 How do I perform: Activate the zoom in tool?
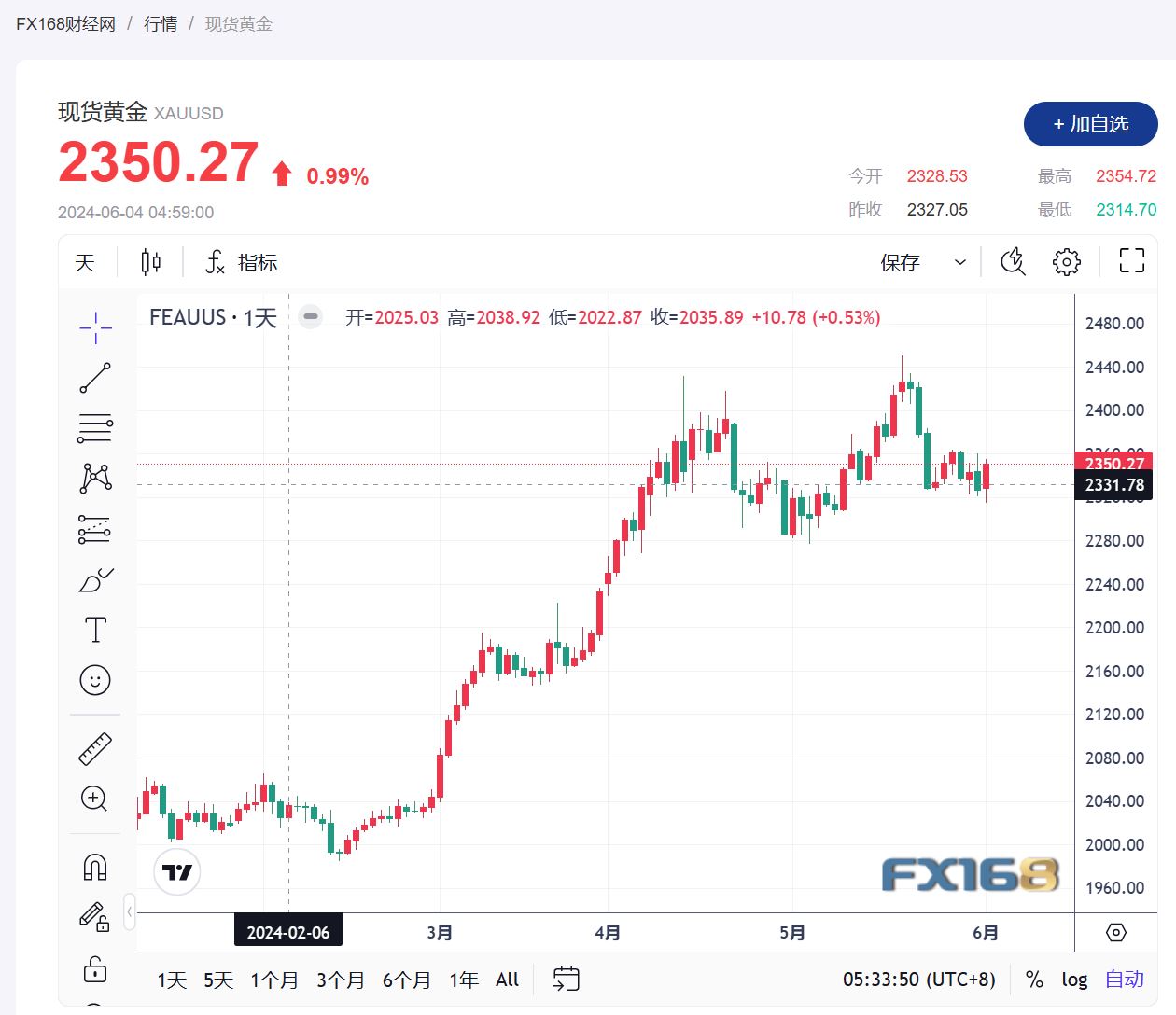point(95,799)
